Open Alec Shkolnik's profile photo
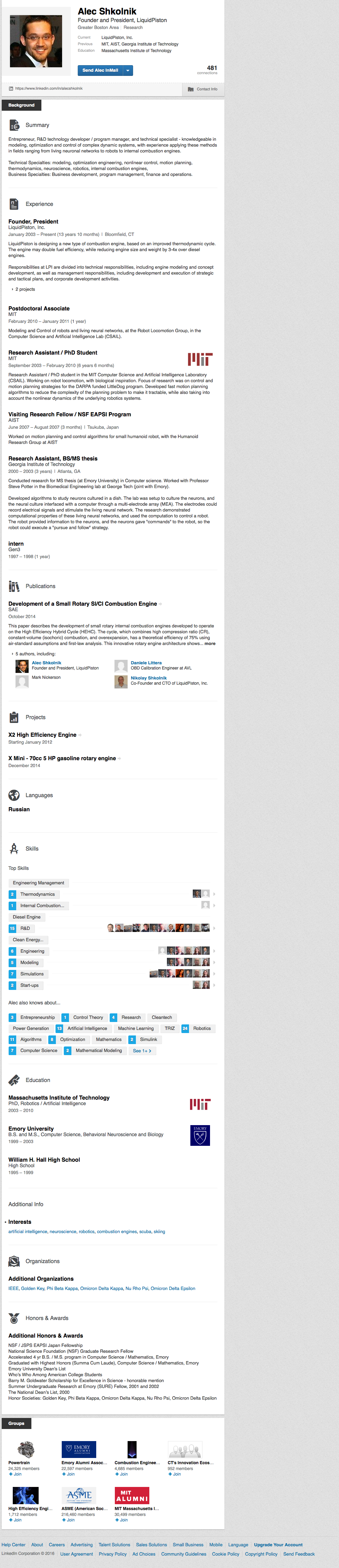Viewport: 339px width, 1568px height. click(36, 41)
